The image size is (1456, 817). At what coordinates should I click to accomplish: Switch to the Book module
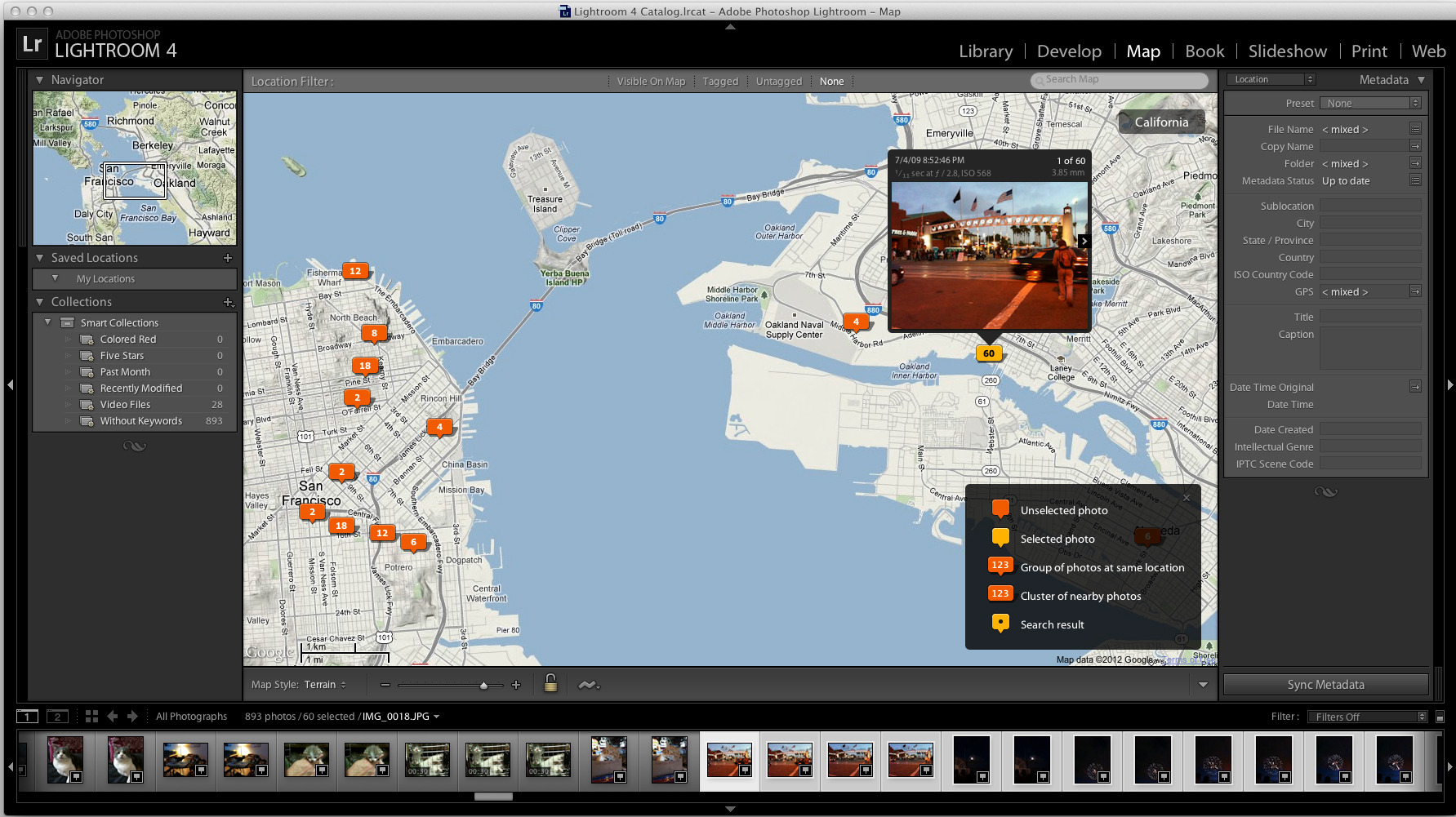(1204, 51)
